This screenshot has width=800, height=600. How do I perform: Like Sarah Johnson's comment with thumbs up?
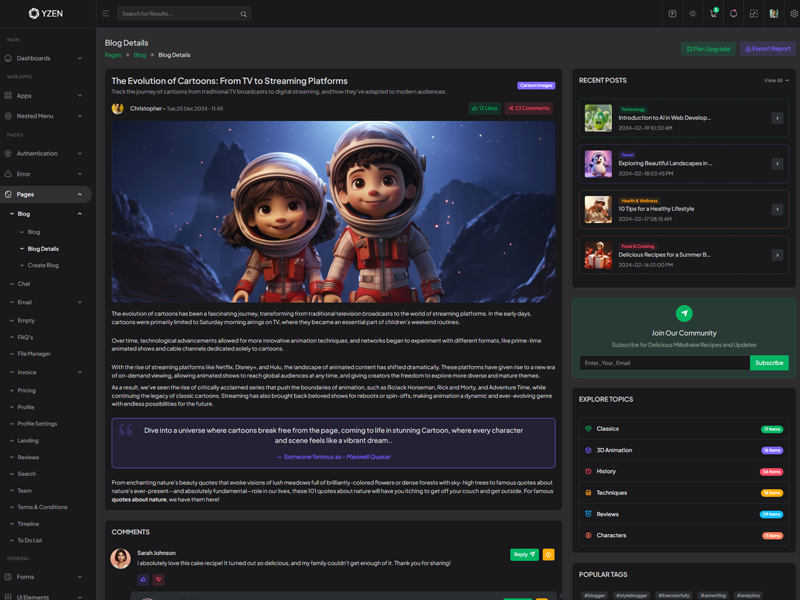[143, 579]
